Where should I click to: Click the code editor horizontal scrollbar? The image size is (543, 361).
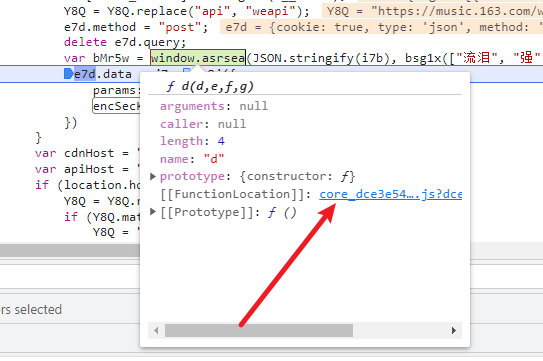70,250
